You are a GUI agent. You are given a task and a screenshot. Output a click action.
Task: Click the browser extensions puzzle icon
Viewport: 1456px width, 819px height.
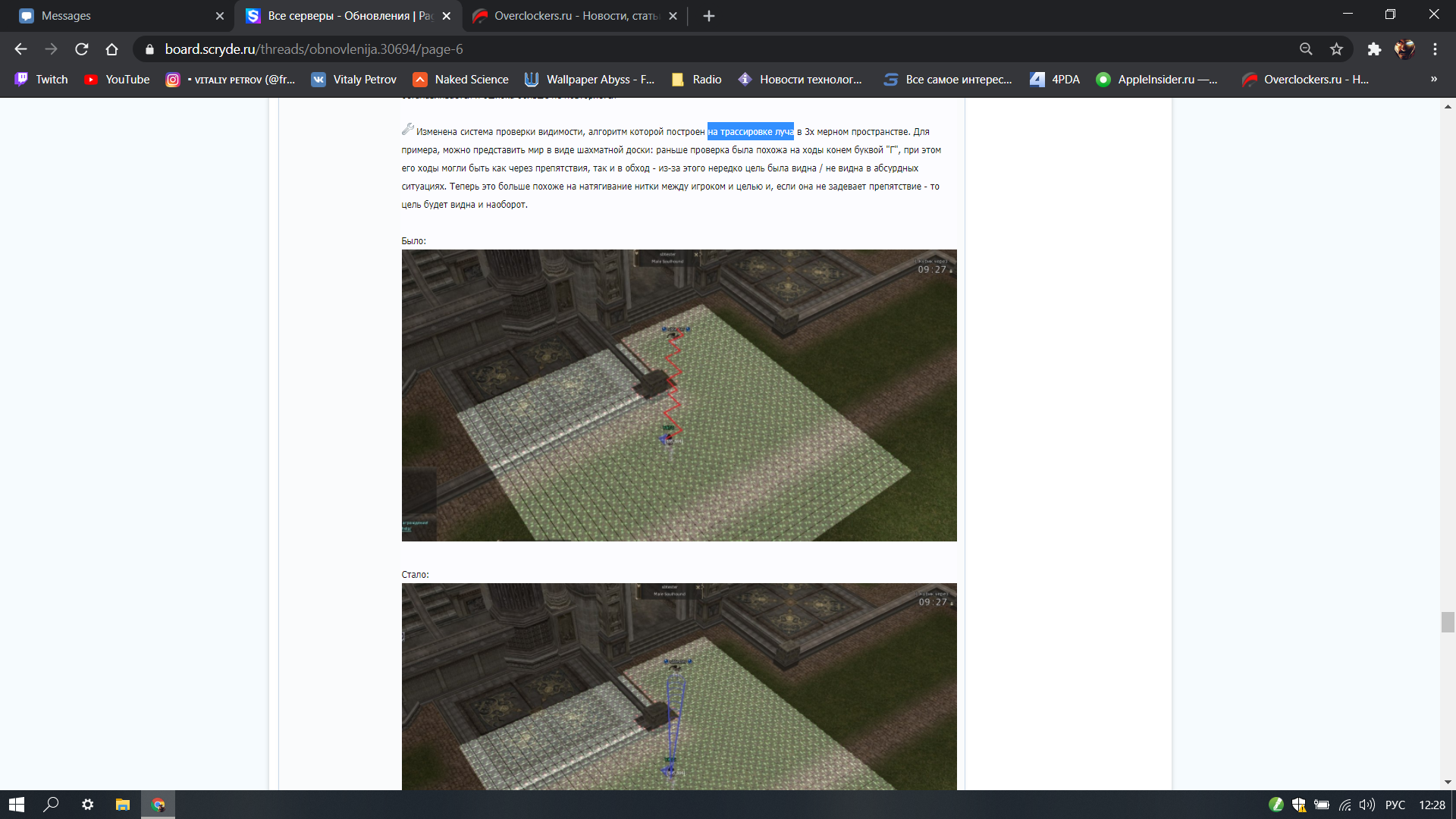pos(1375,49)
